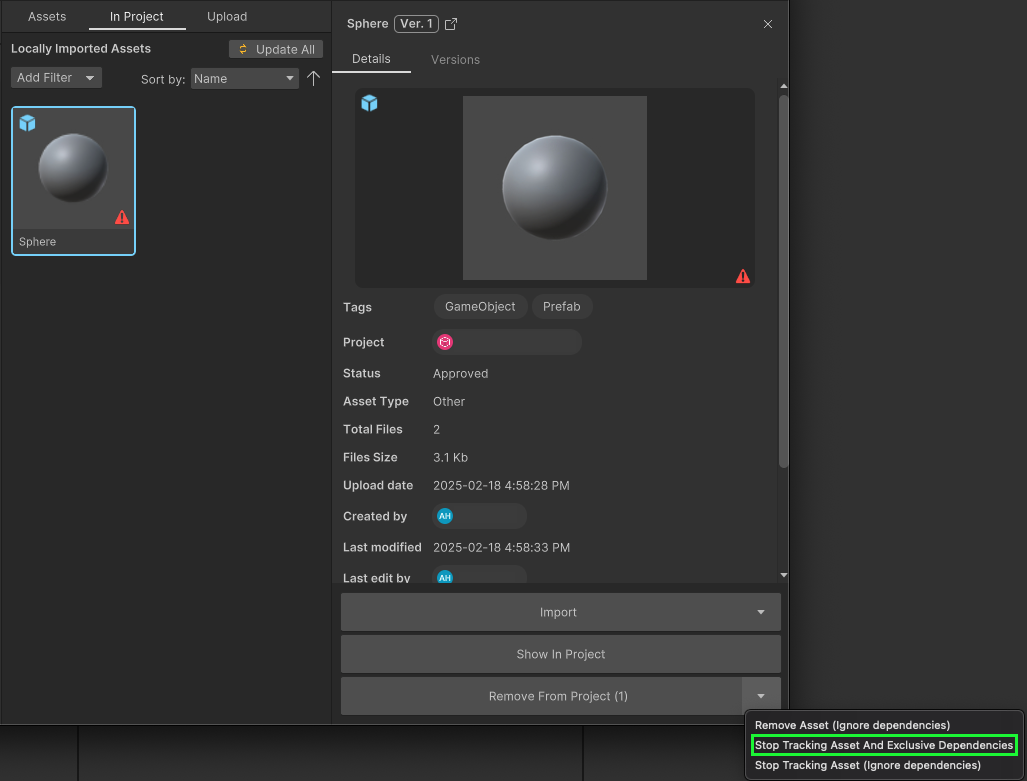Click warning icon in details preview corner

click(743, 276)
